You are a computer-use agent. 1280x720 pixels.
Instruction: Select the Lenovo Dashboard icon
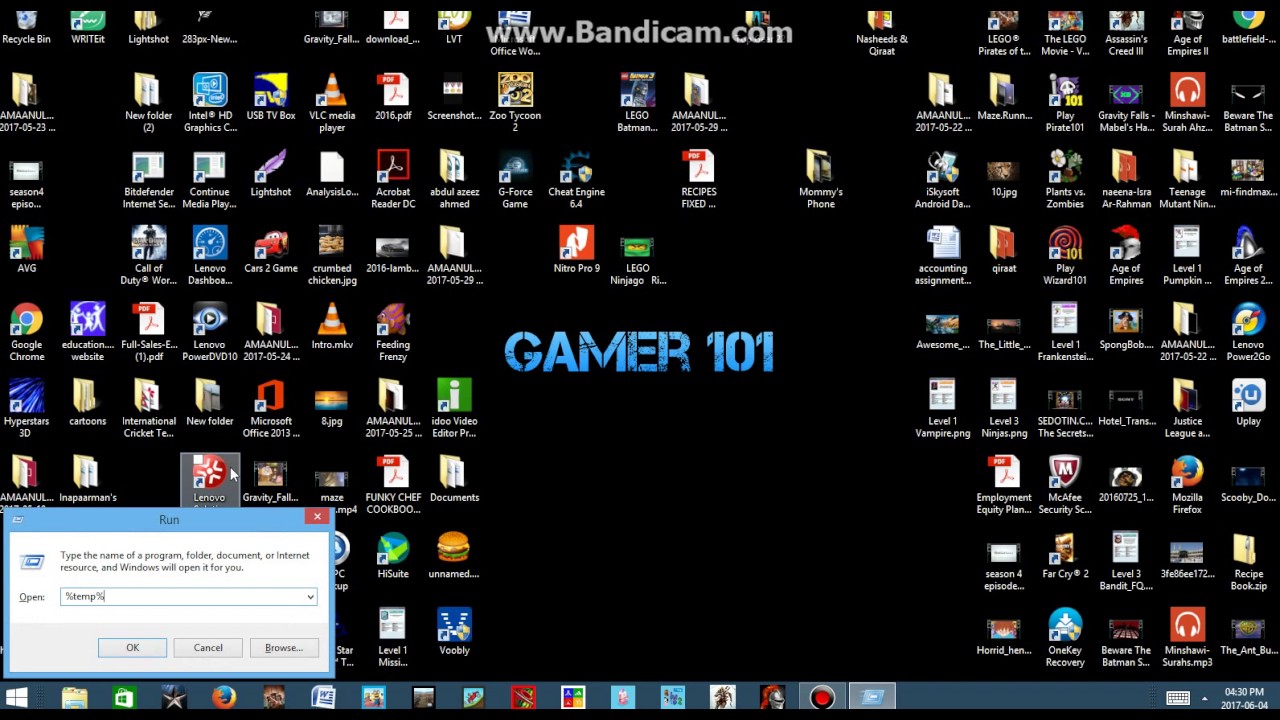pos(210,257)
